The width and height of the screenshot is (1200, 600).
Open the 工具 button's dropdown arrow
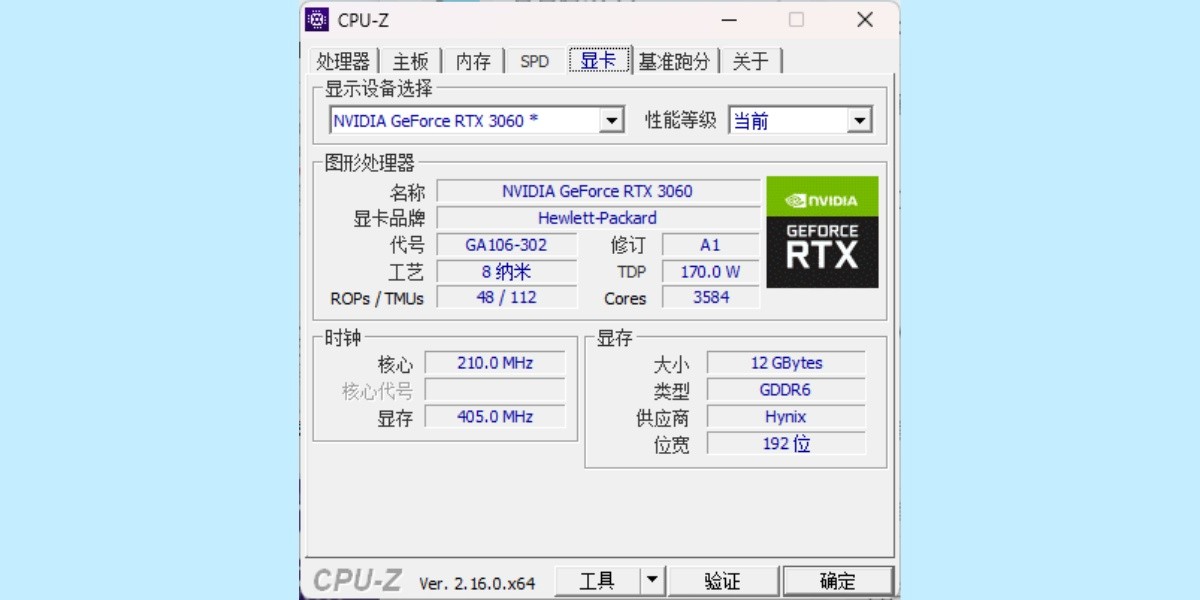click(652, 580)
